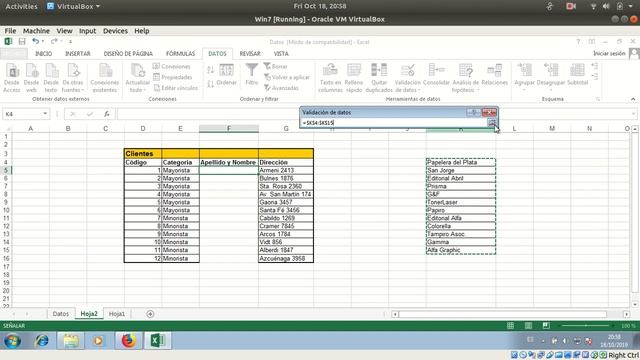
Task: Click the insert function fx icon
Action: [107, 114]
